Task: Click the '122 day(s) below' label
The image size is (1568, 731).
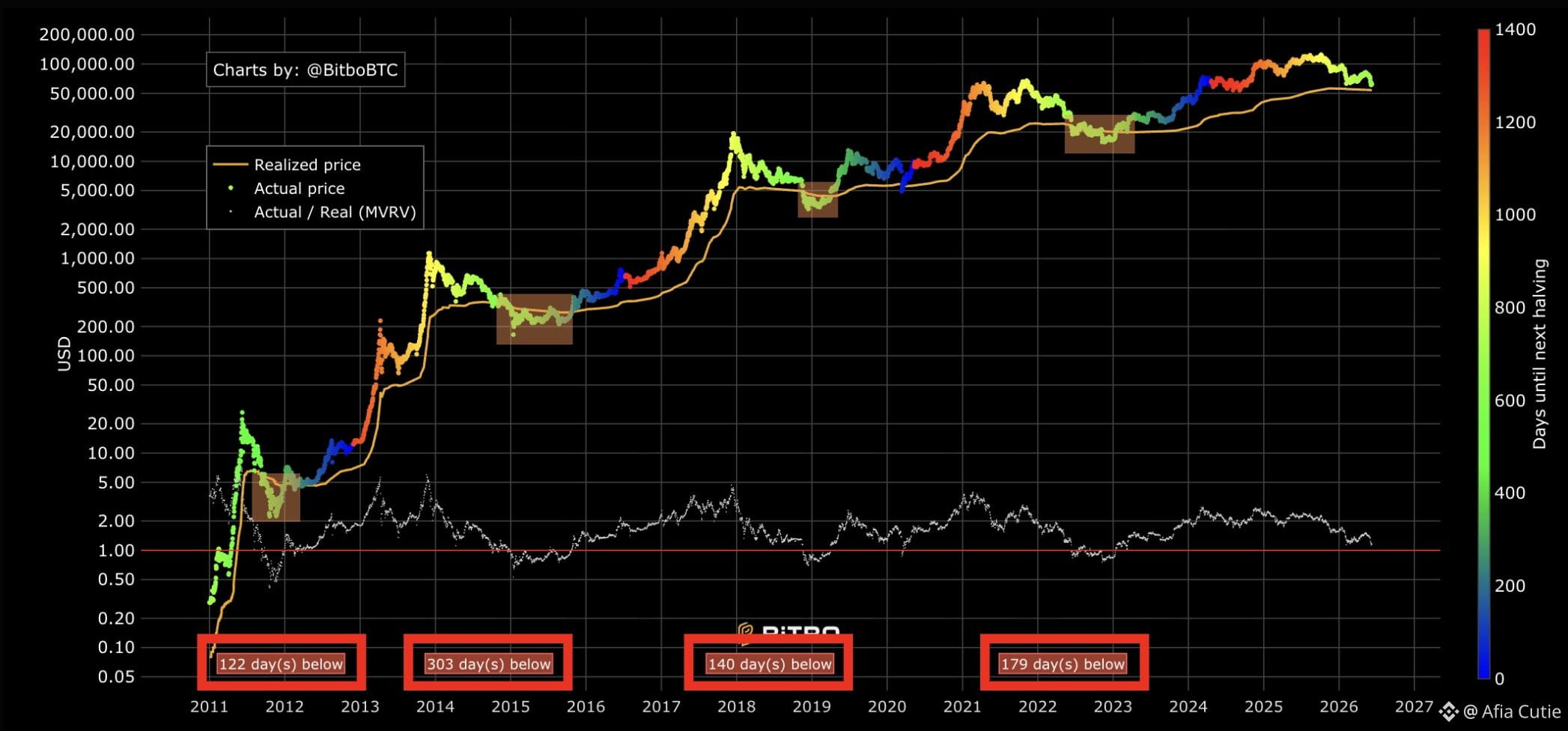Action: pyautogui.click(x=281, y=664)
